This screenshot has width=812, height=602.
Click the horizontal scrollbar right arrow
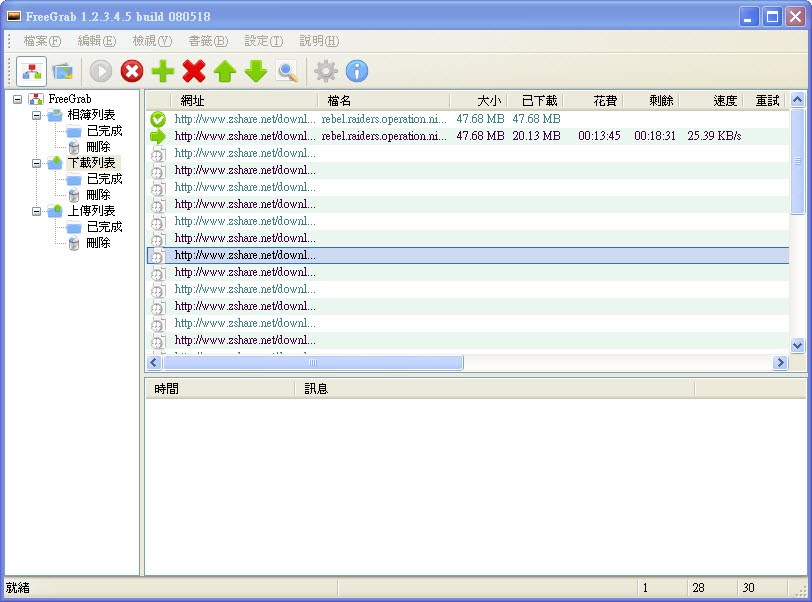pos(780,363)
